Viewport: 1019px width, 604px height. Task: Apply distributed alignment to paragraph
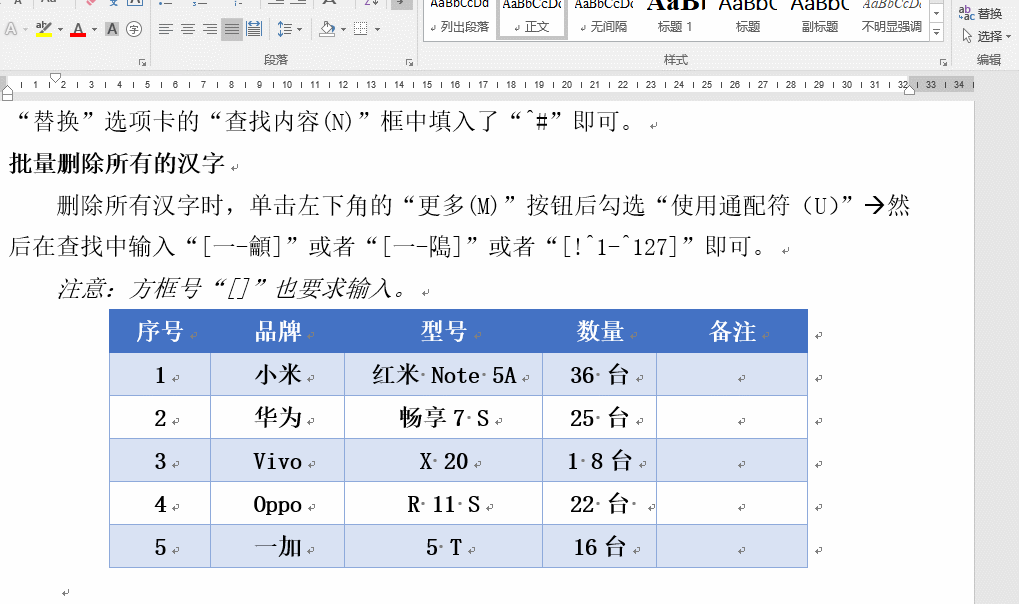(x=254, y=29)
